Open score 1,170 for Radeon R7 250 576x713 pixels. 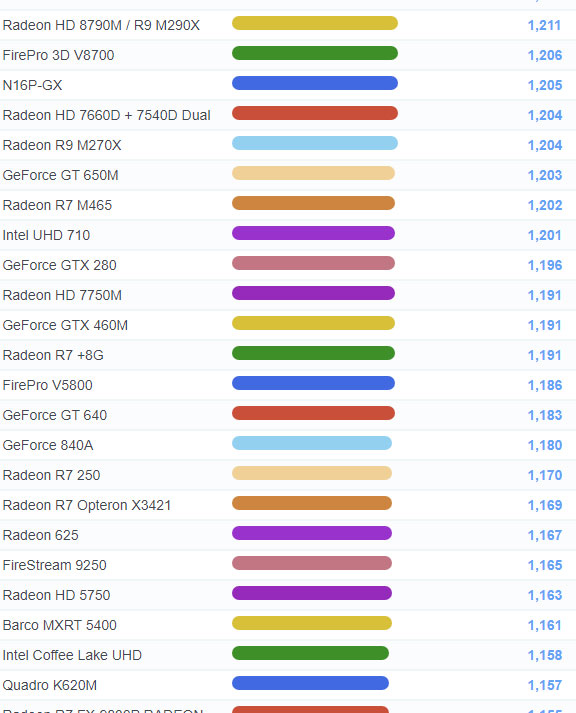[x=545, y=476]
